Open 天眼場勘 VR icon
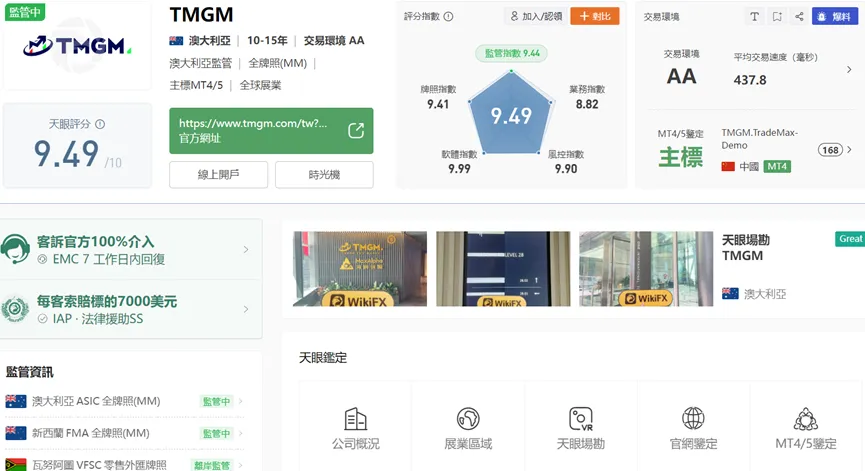This screenshot has width=865, height=471. click(x=581, y=419)
